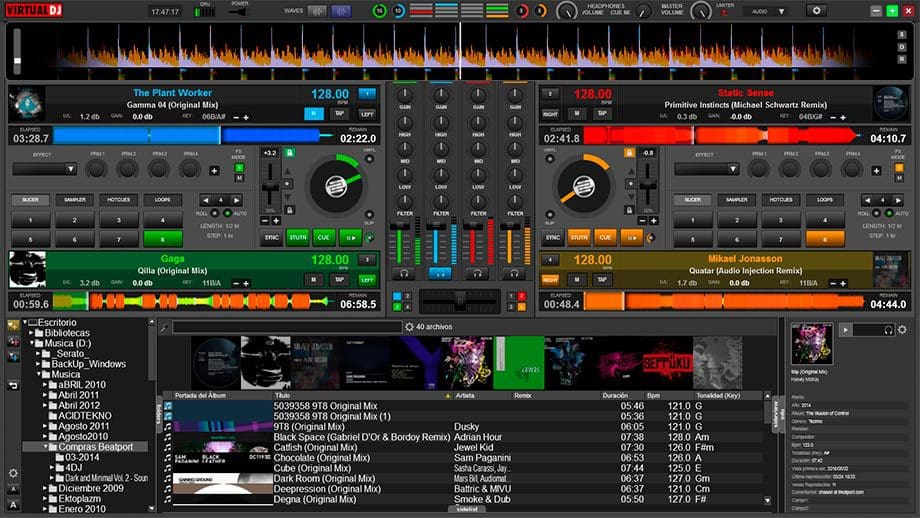Click the headphone cue icon on mixer channel 3
Viewport: 920px width, 518px height.
coord(477,273)
